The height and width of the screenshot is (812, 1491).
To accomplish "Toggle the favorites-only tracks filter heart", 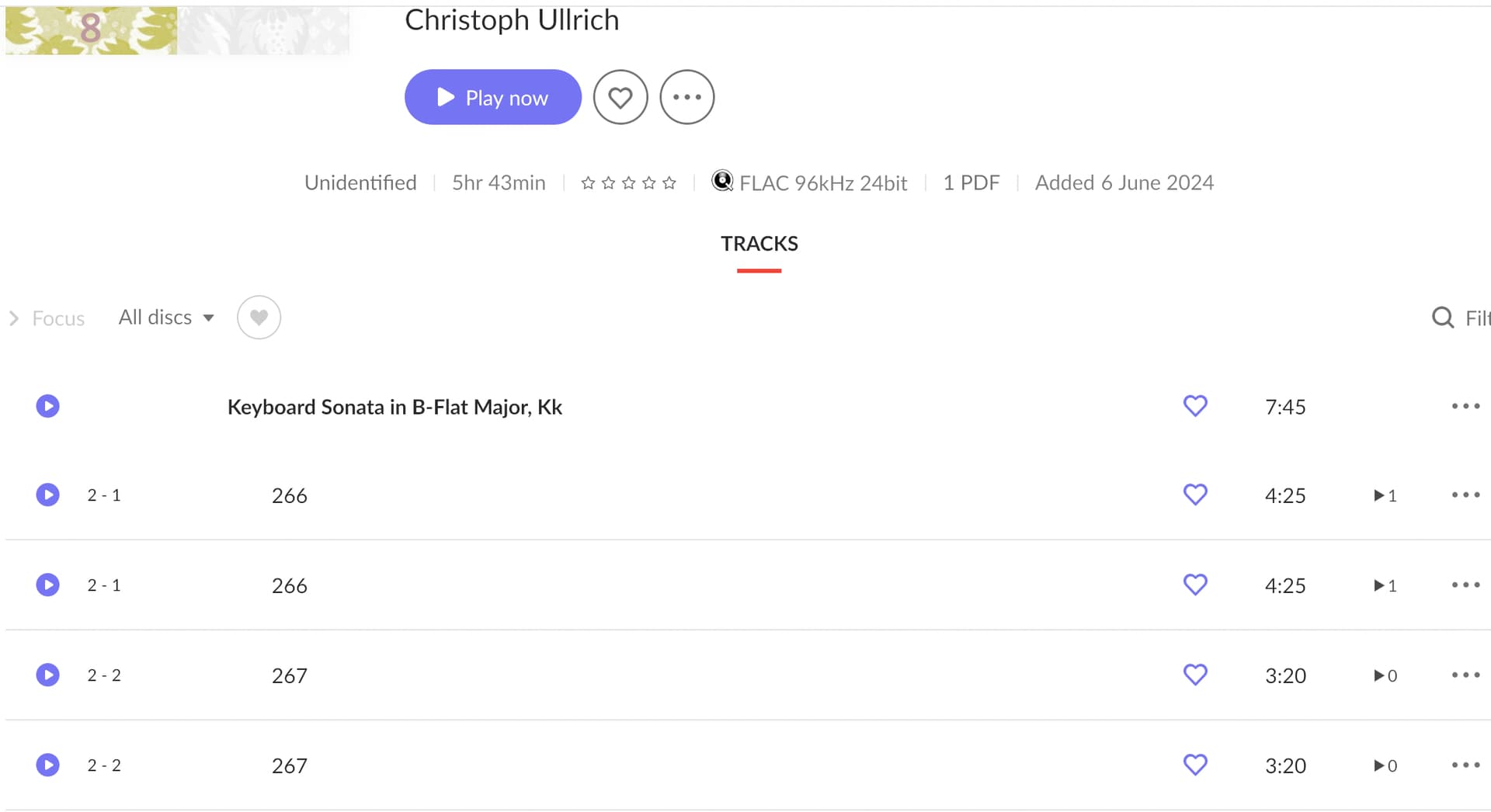I will pyautogui.click(x=259, y=318).
